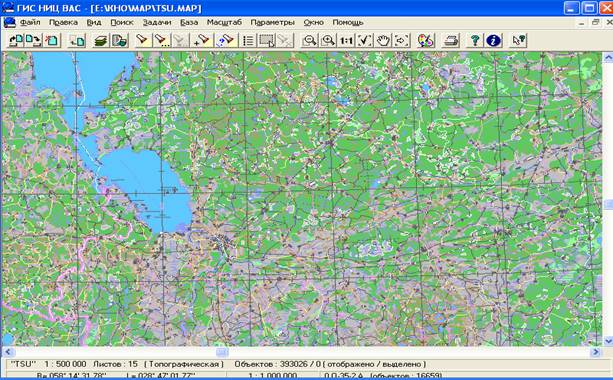Click the green question mark help icon
The height and width of the screenshot is (380, 613).
475,40
